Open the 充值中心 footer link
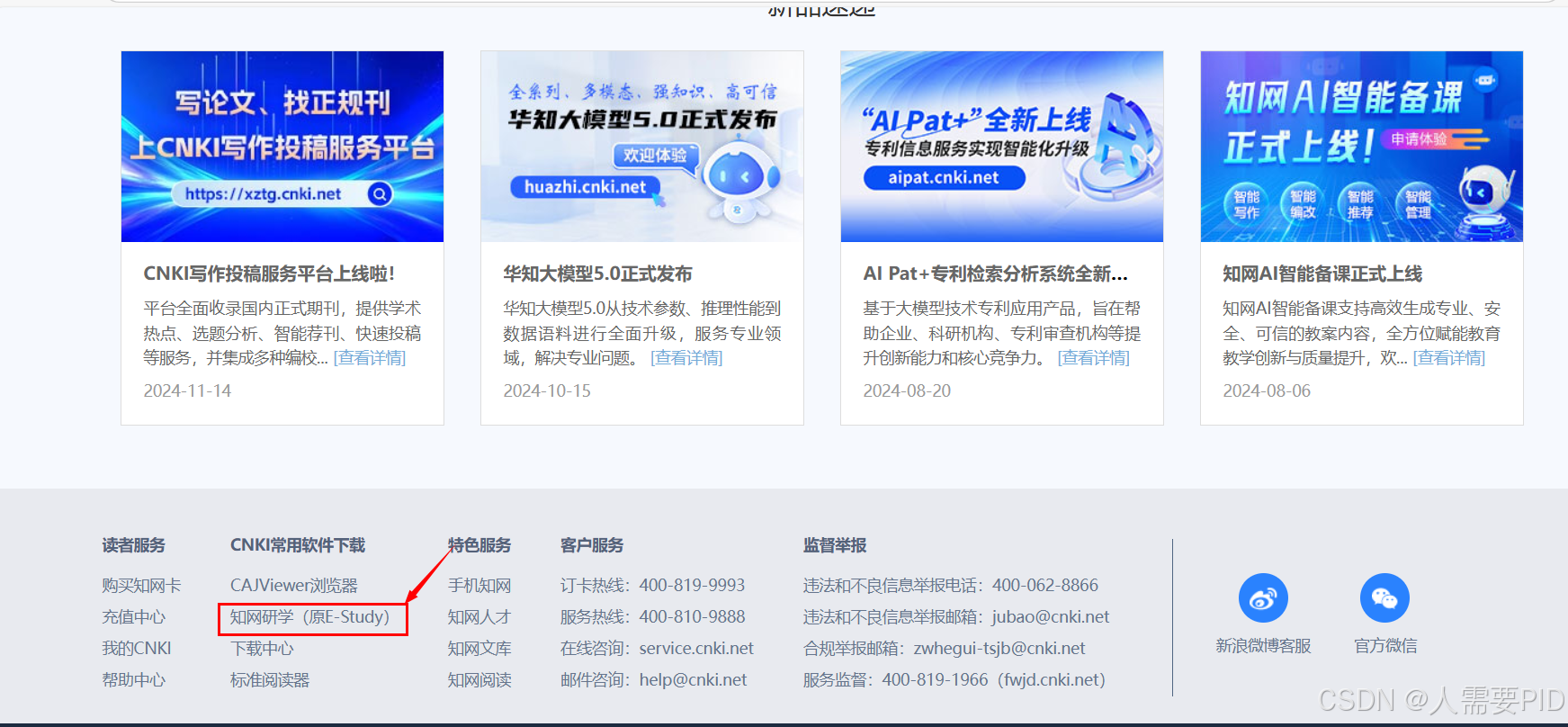 (133, 617)
